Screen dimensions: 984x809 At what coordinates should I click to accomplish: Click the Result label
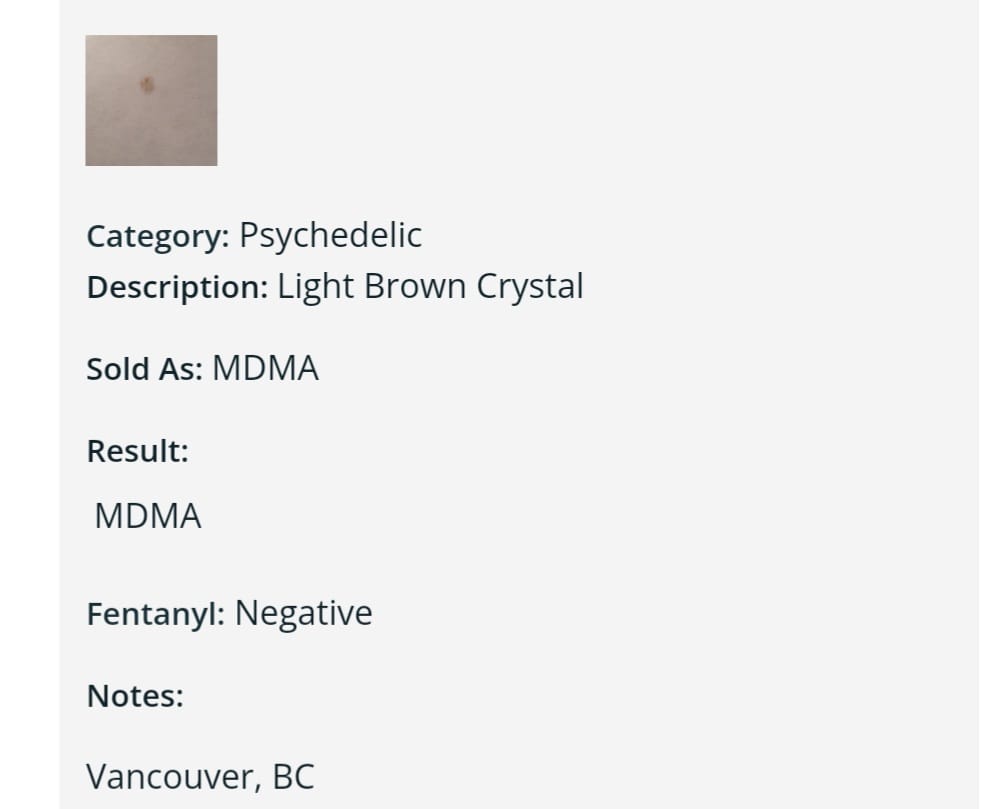137,451
